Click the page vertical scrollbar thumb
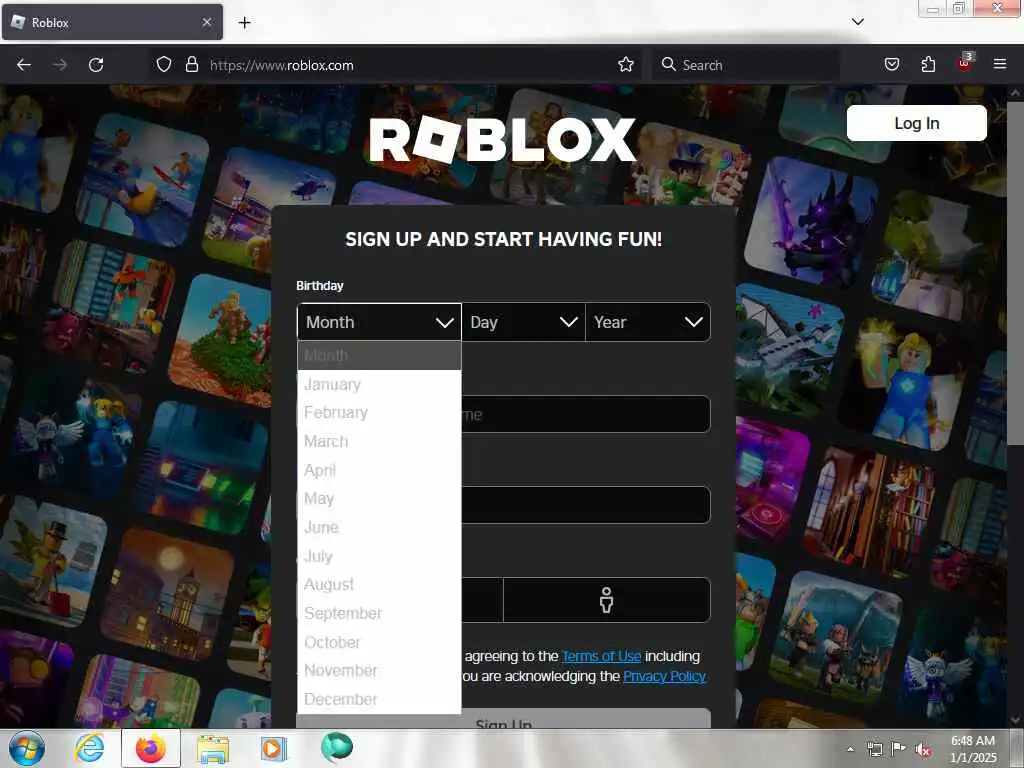Viewport: 1024px width, 768px height. [x=1015, y=273]
